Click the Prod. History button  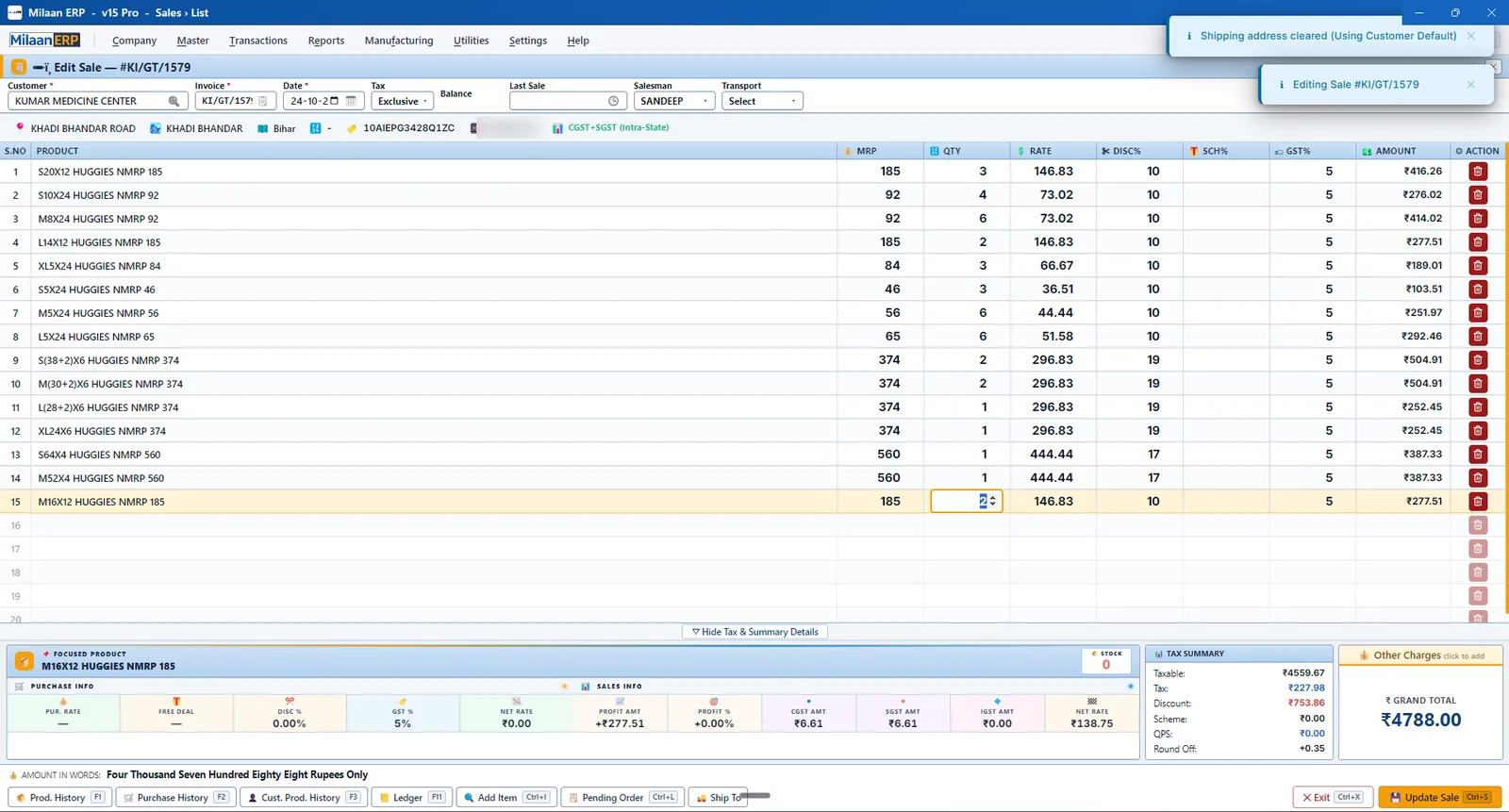(59, 797)
